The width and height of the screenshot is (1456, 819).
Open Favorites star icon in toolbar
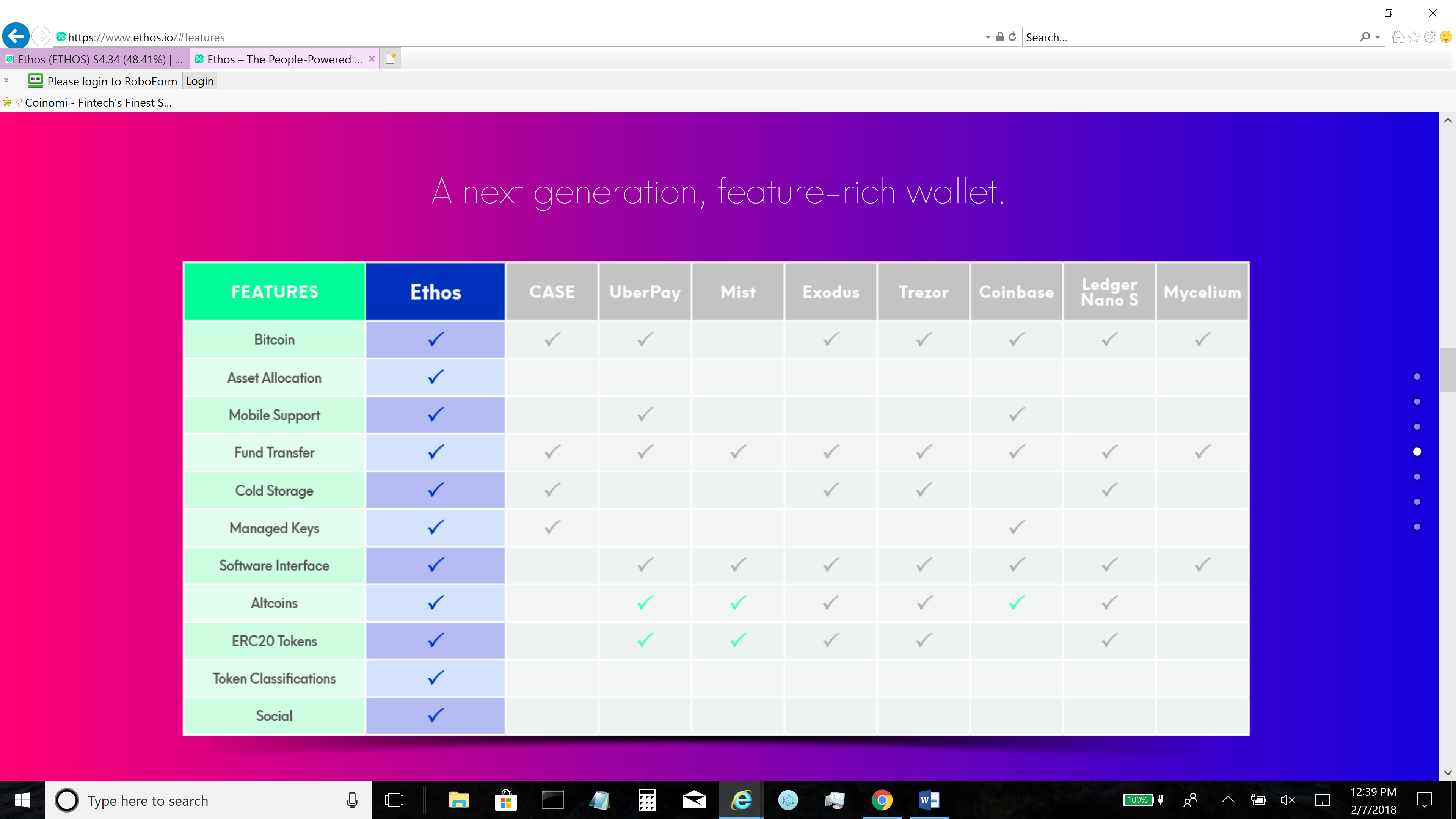tap(1414, 37)
